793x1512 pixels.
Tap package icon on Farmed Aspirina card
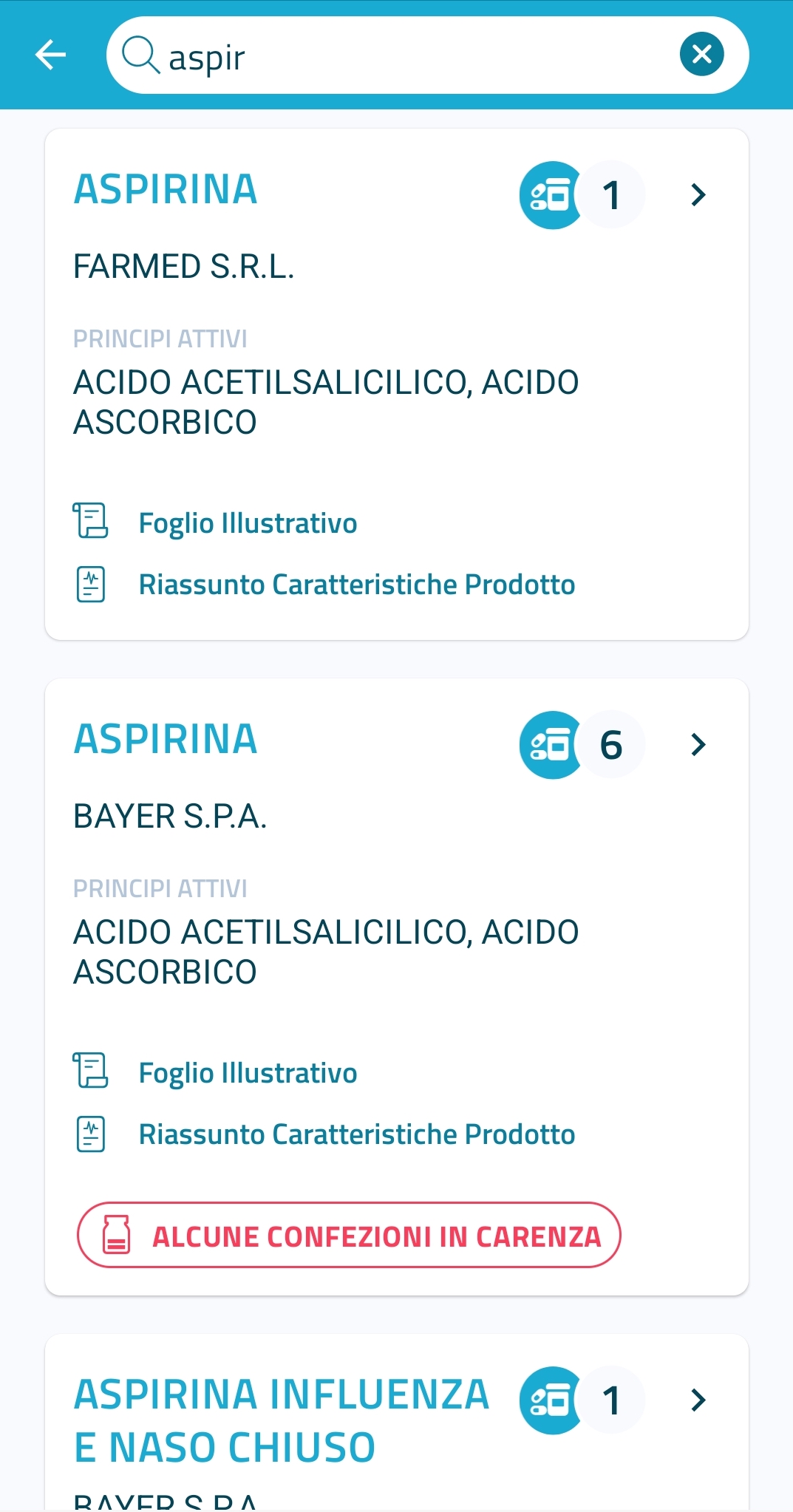(551, 195)
